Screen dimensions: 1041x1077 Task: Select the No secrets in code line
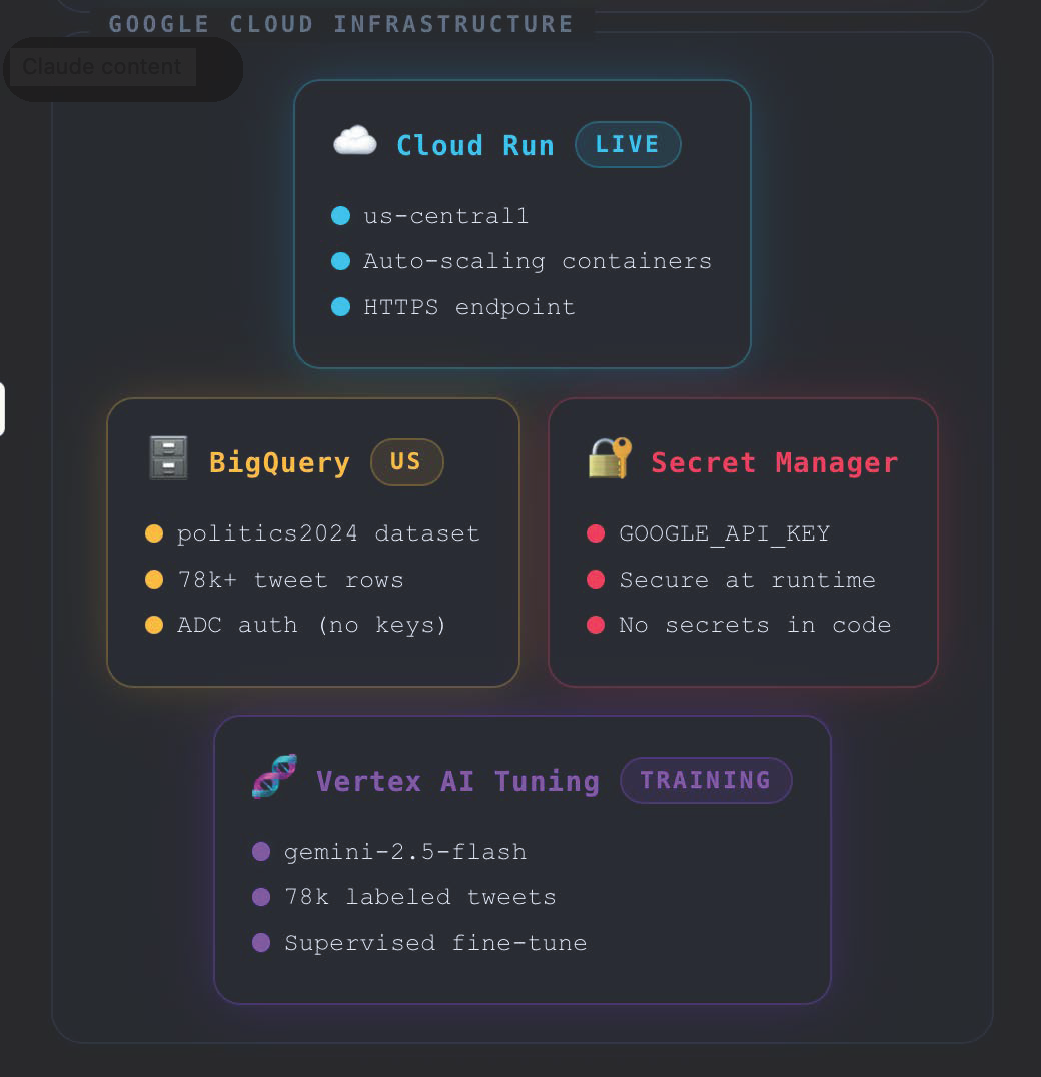click(755, 625)
